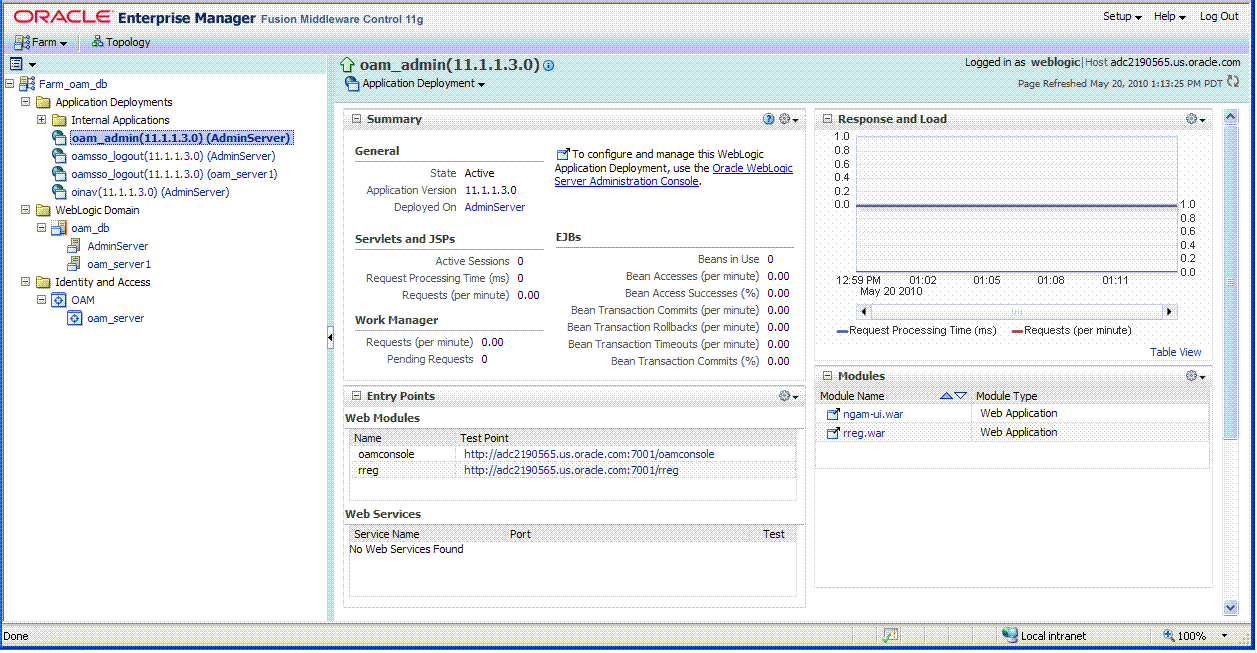Click the Identity and Access folder icon

(x=43, y=282)
